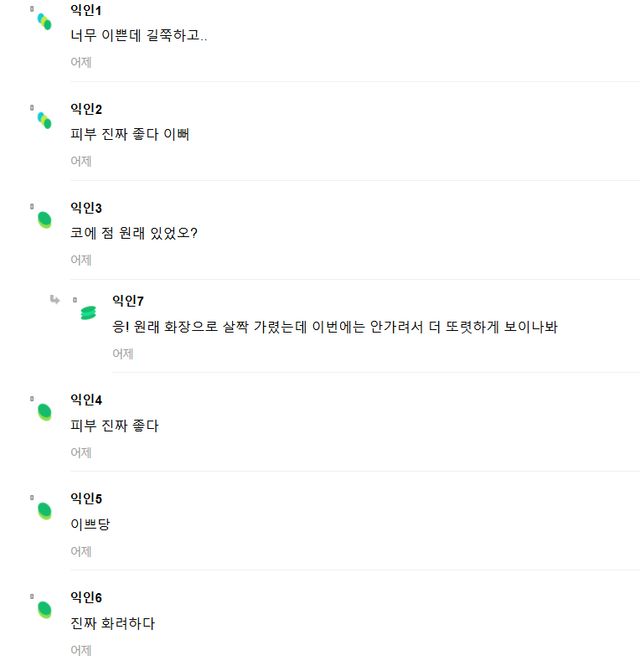Click 익인4's green profile avatar

point(44,411)
